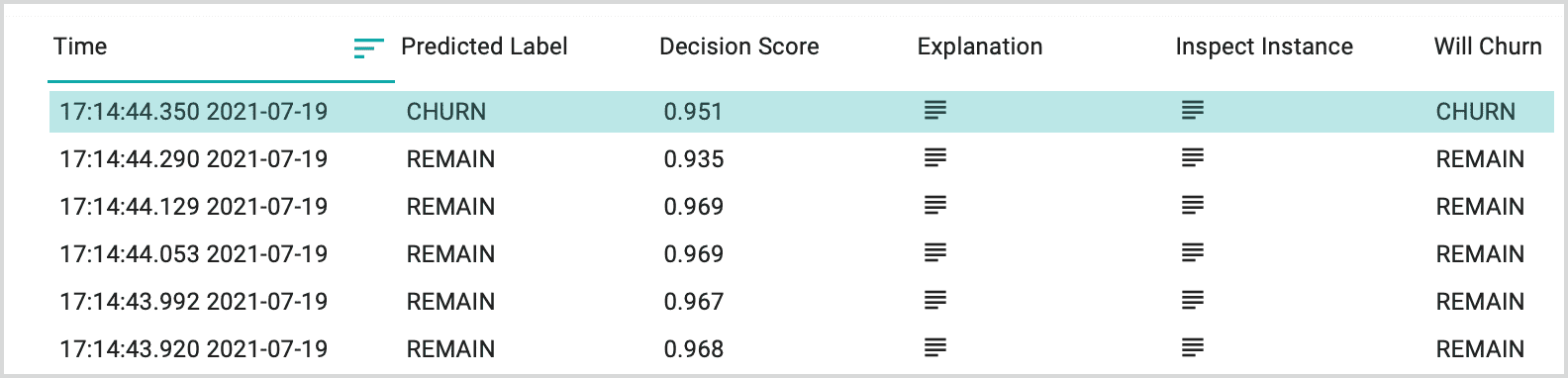Sort by the Time column header

80,47
